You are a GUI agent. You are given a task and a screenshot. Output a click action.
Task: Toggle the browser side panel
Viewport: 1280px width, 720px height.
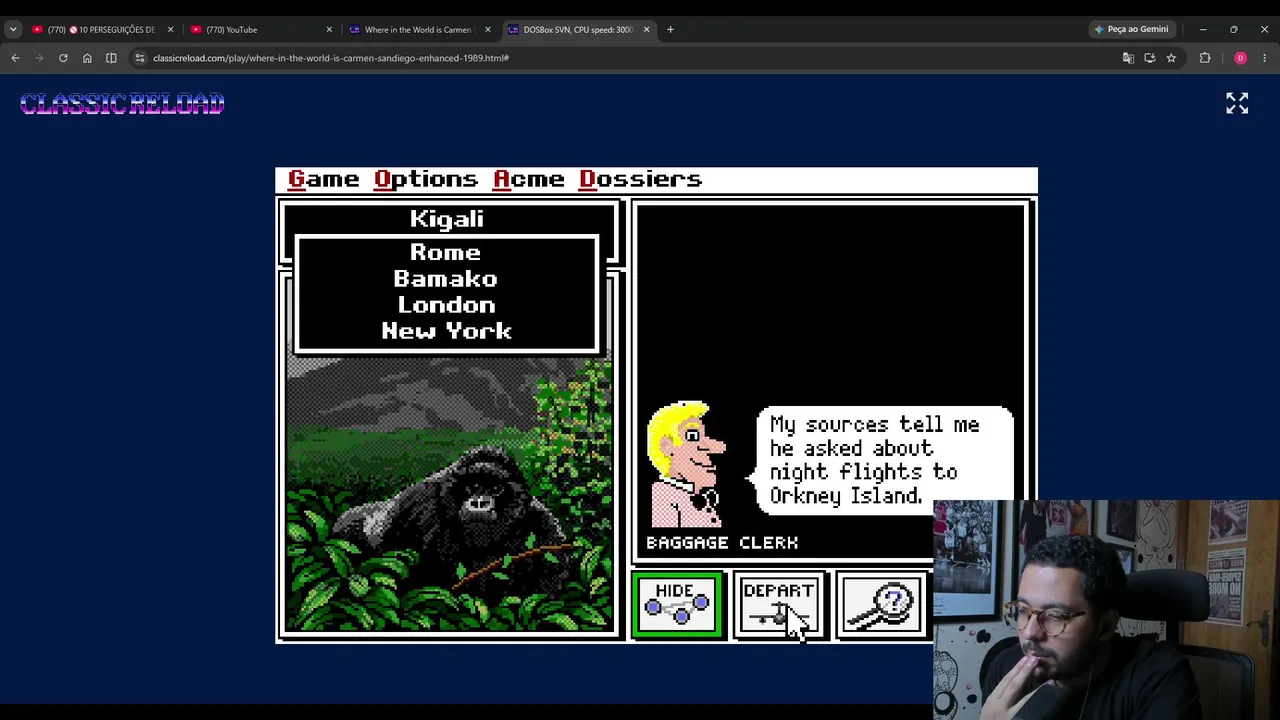click(111, 58)
